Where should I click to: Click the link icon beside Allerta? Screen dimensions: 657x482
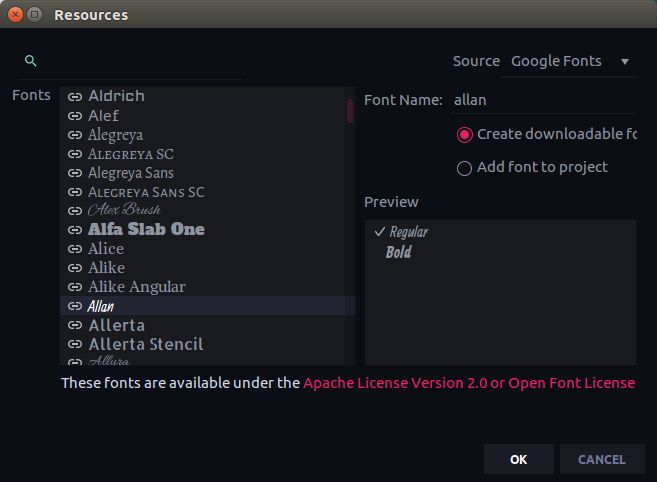(x=75, y=325)
